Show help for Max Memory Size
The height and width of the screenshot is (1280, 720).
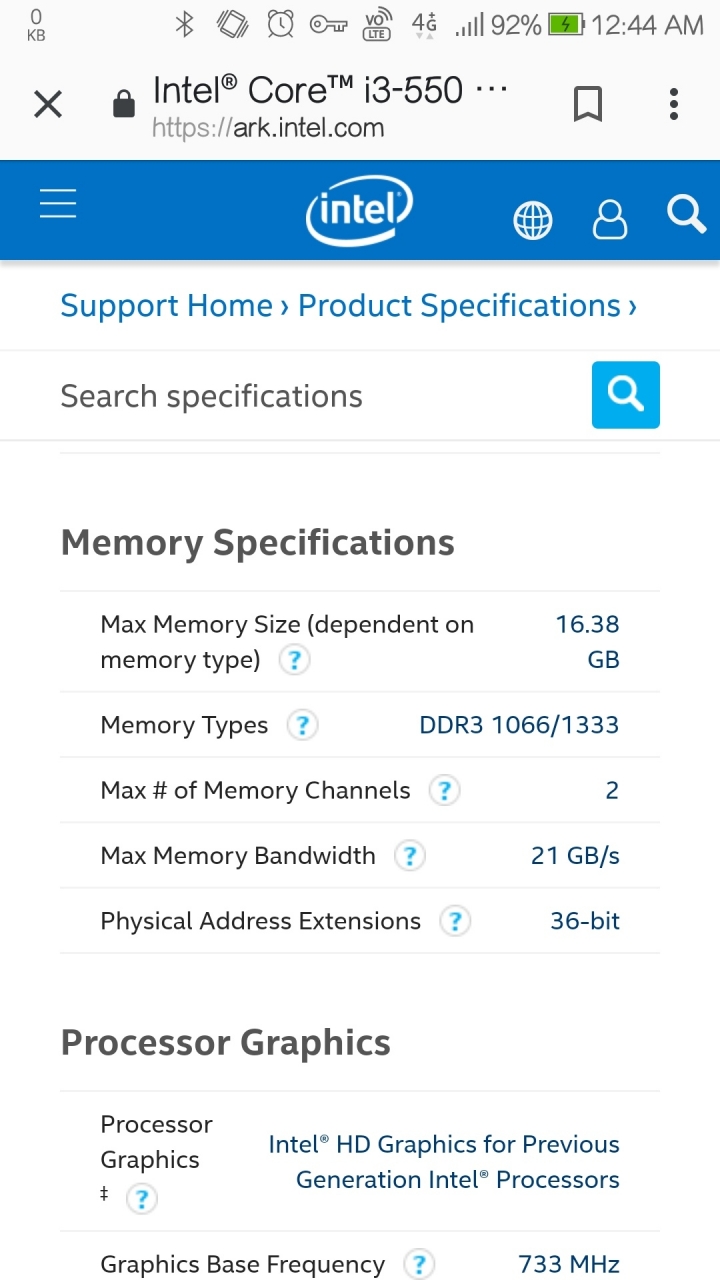tap(294, 660)
